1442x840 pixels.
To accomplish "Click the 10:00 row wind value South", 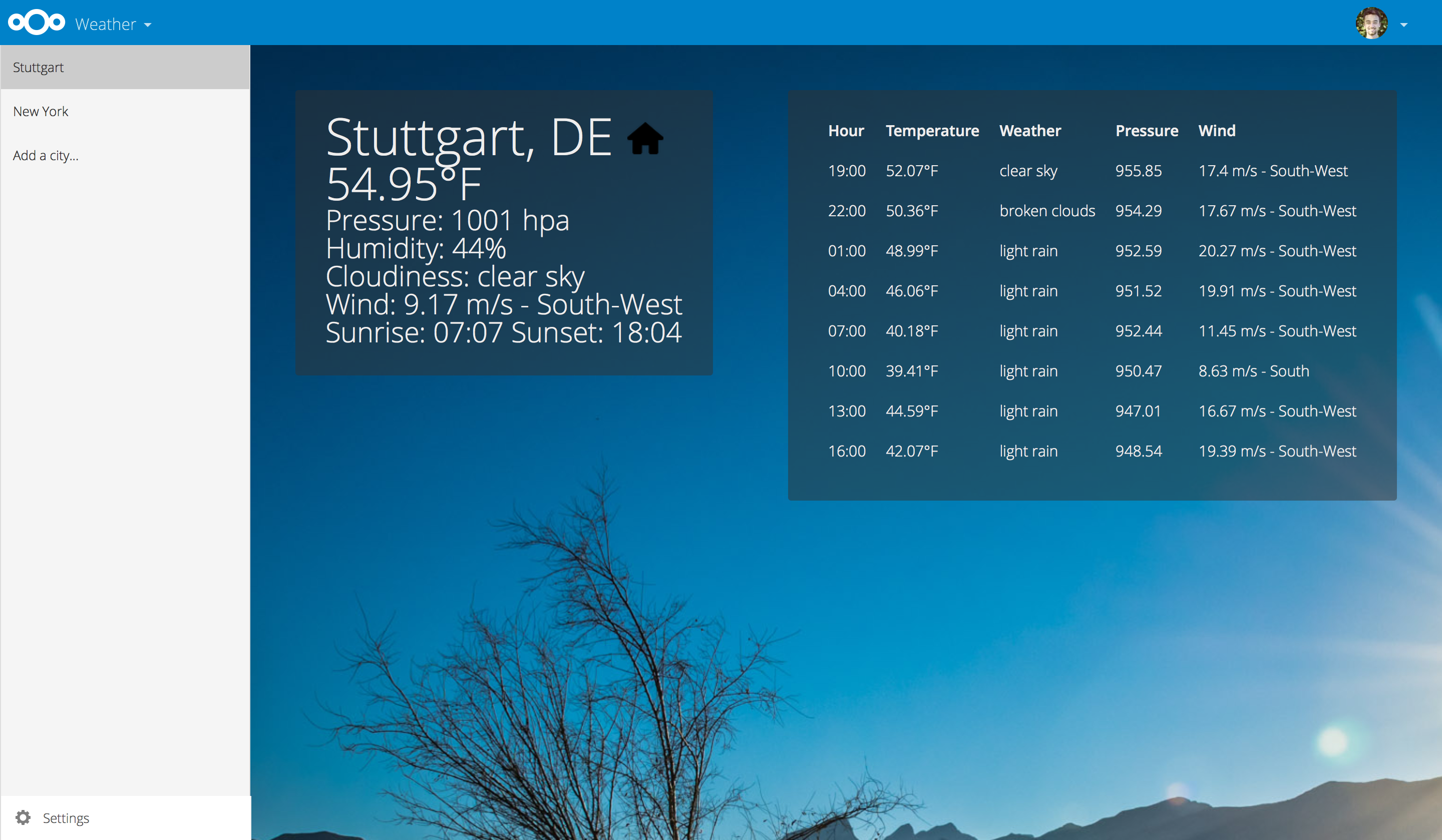I will tap(1253, 371).
